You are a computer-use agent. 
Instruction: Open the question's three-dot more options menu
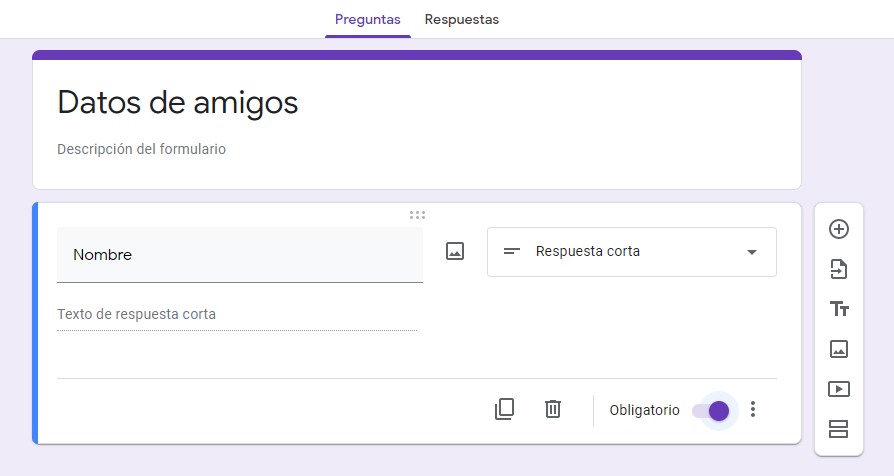point(753,410)
